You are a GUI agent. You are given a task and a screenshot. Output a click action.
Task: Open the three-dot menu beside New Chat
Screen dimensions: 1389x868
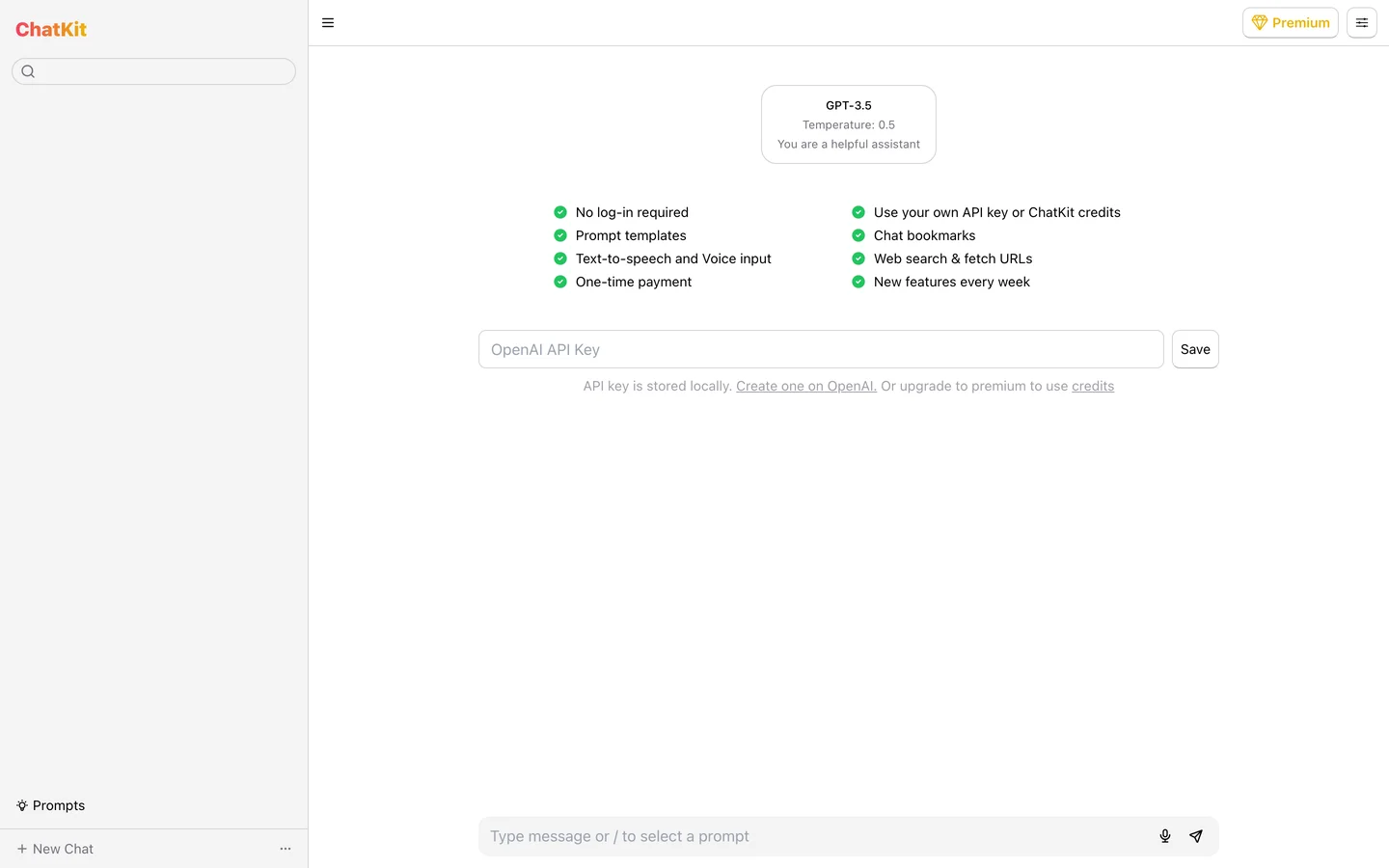[x=286, y=849]
